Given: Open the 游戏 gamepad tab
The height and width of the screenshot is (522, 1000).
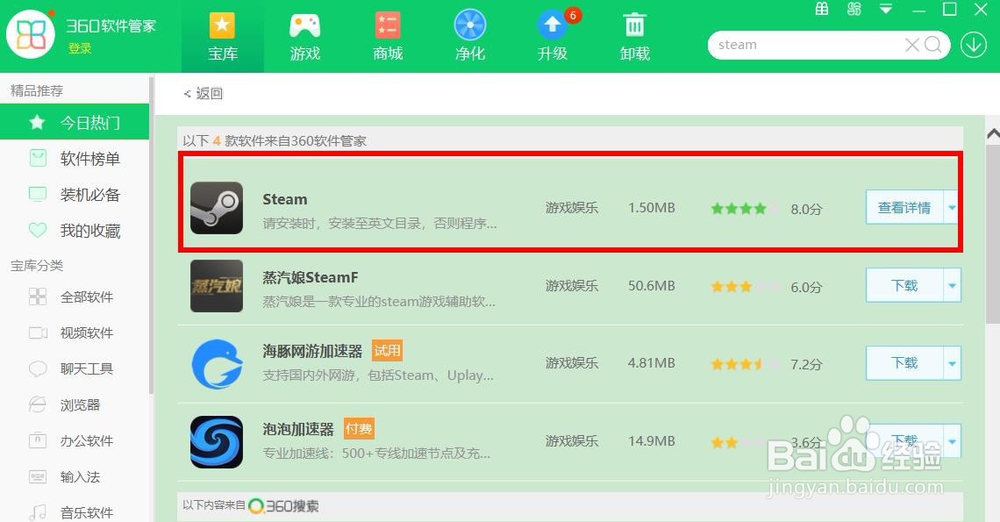Looking at the screenshot, I should tap(305, 36).
